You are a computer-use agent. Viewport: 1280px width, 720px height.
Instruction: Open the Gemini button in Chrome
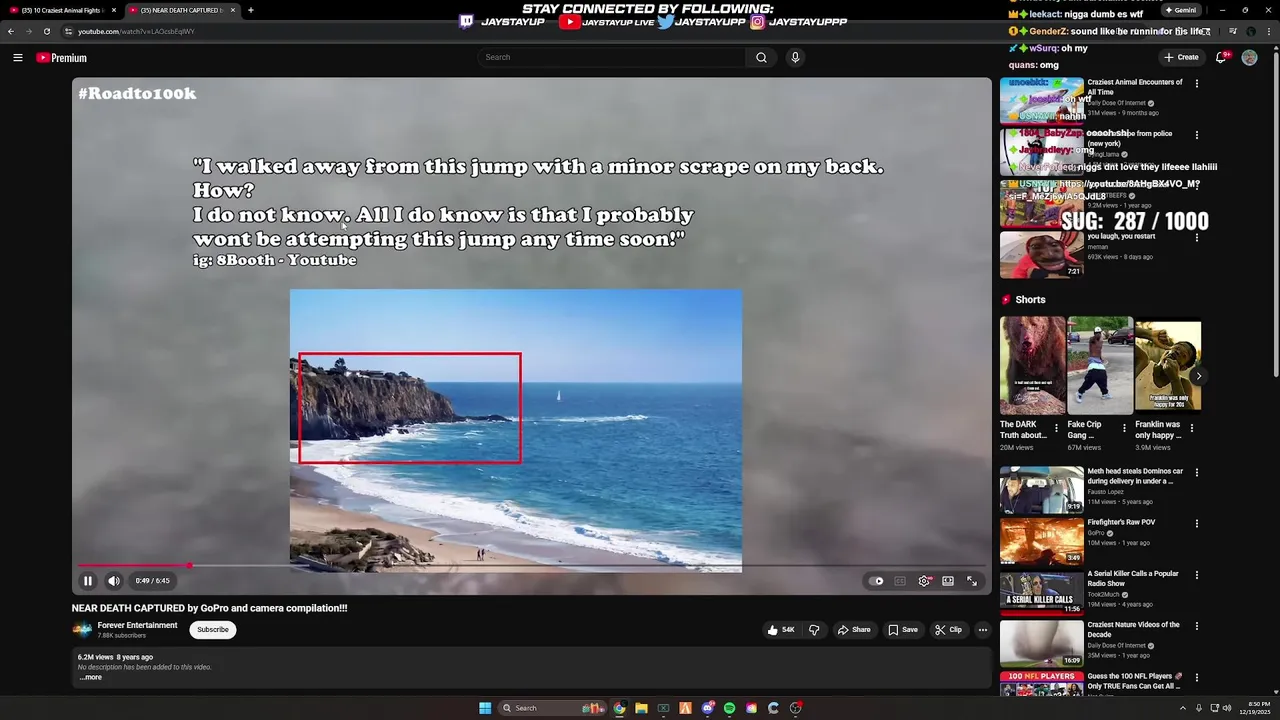click(1181, 10)
